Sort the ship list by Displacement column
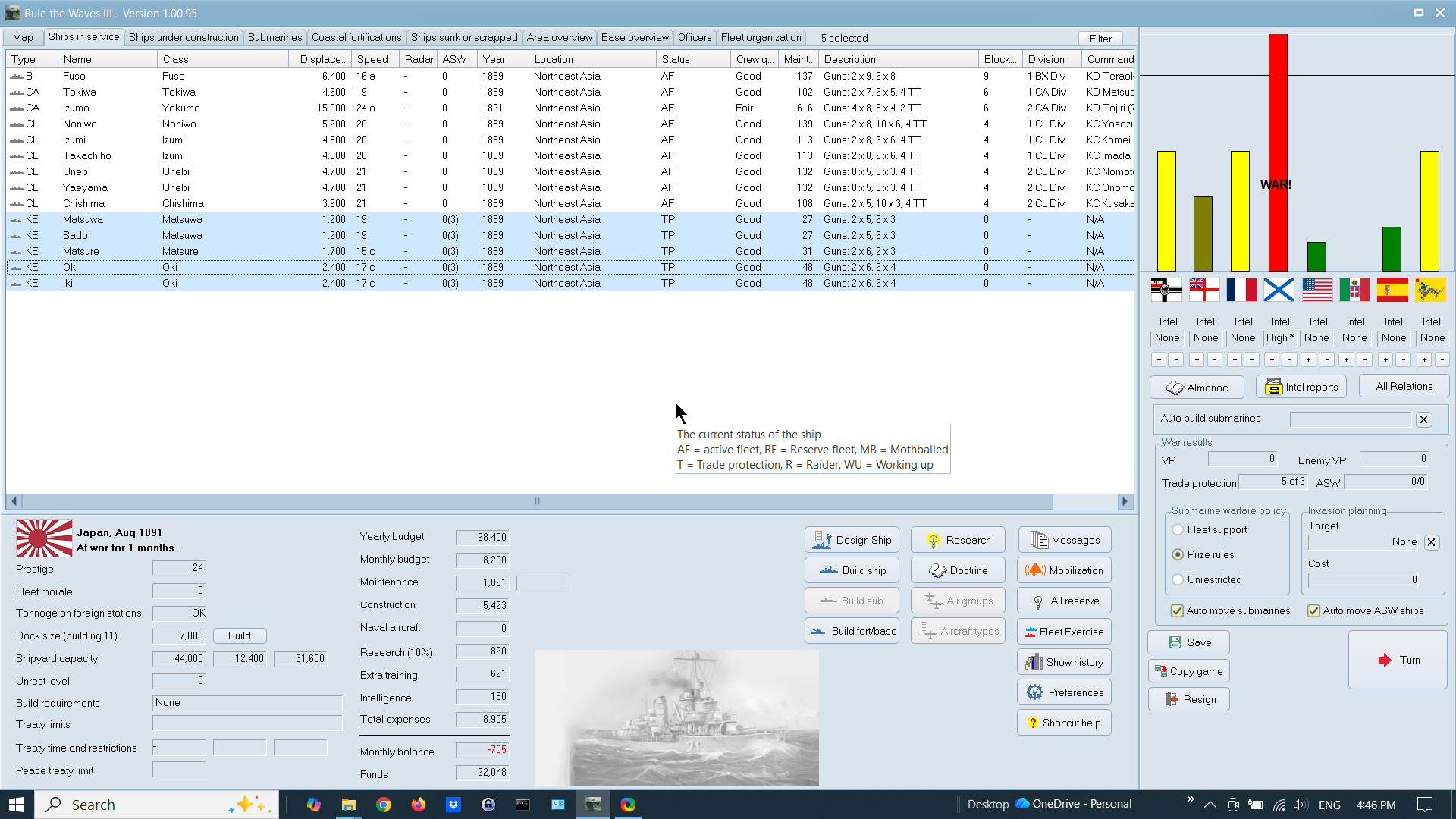 point(321,59)
